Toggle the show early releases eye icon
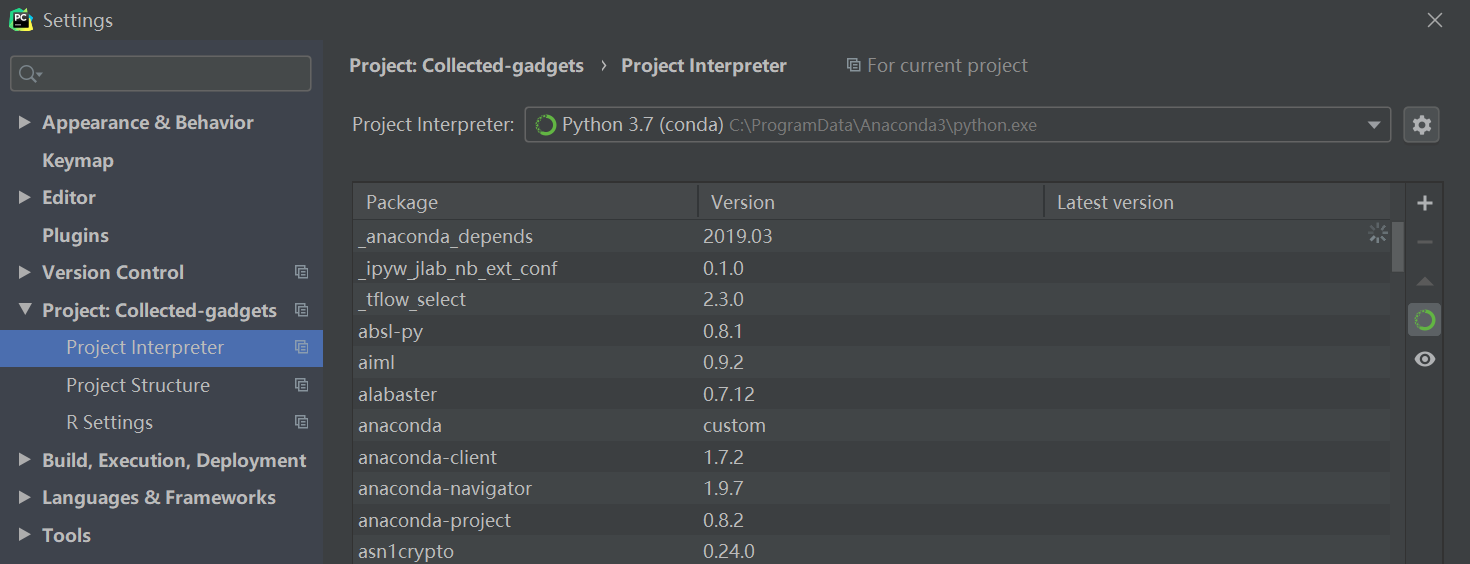The image size is (1470, 564). coord(1425,359)
